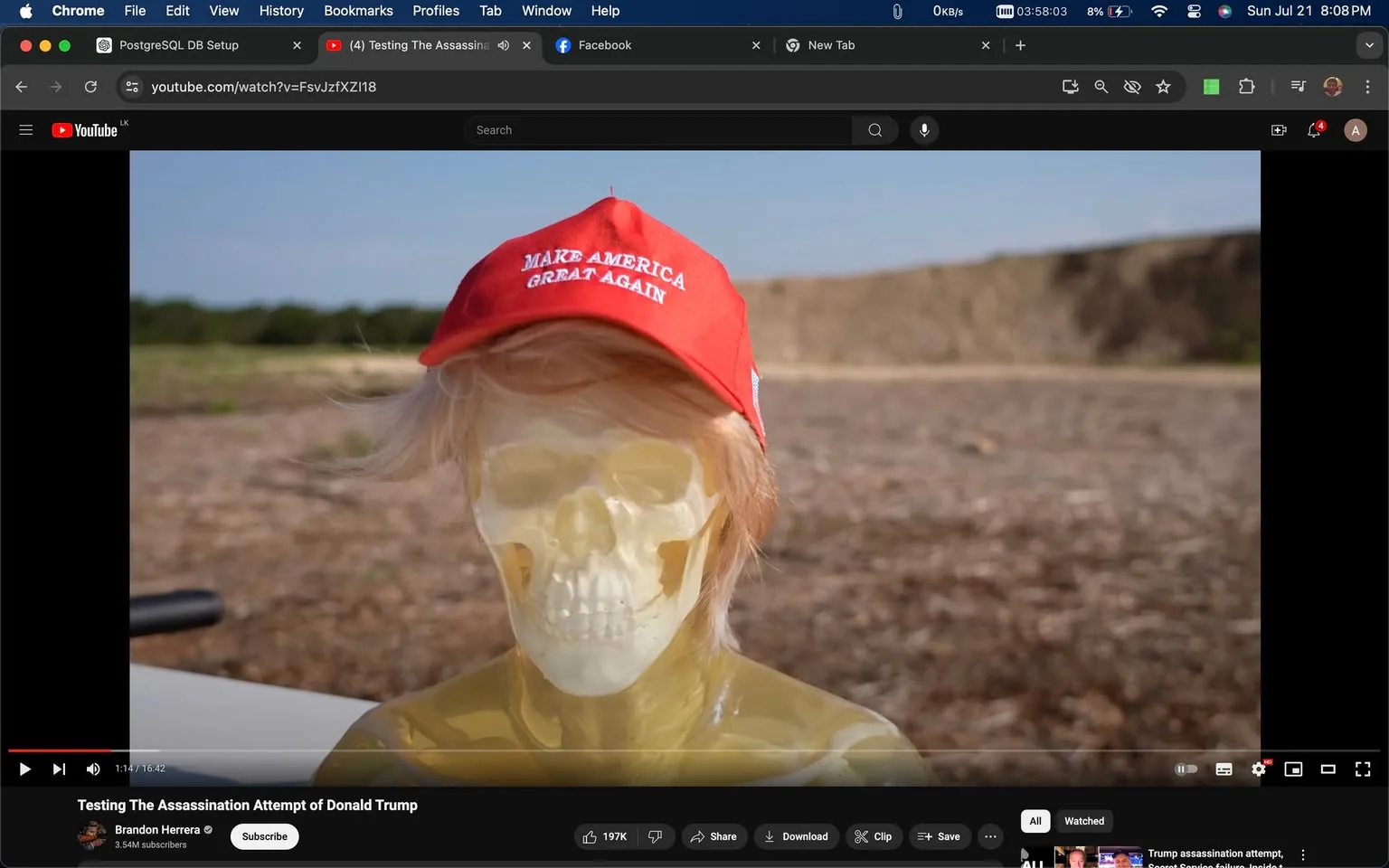Subscribe to Brandon Herrera's channel
This screenshot has height=868, width=1389.
263,836
